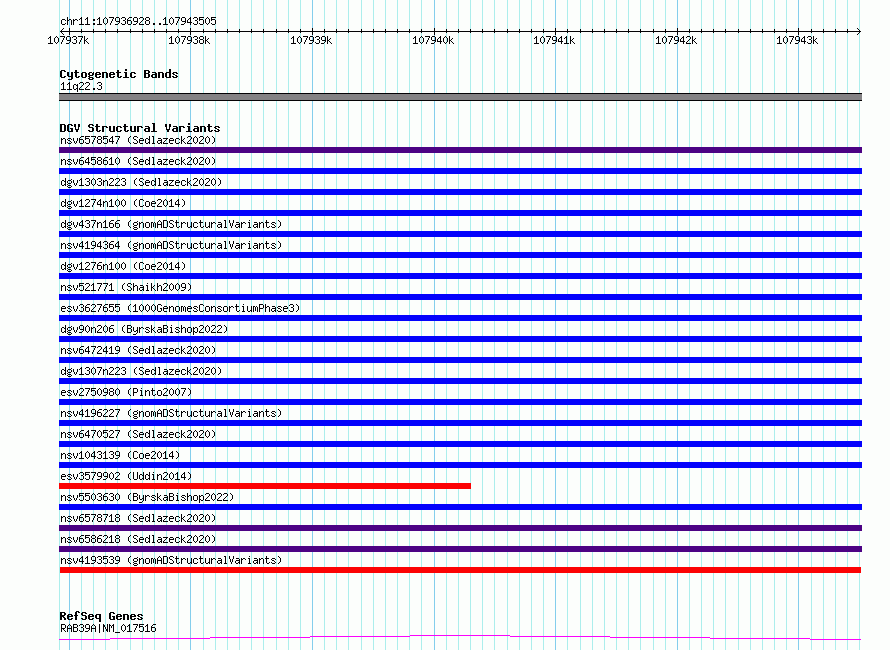Select the purple nsv6578547 variant bar
The height and width of the screenshot is (650, 890).
(460, 150)
